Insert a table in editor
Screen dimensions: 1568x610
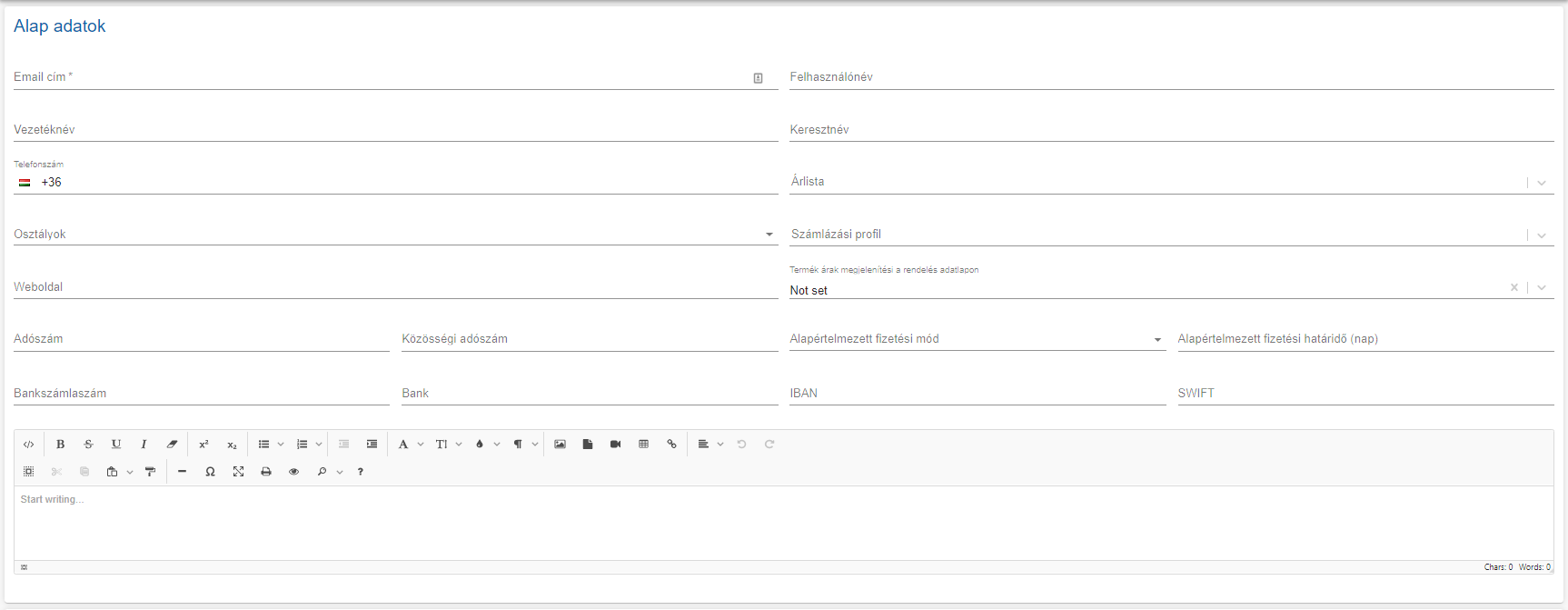pyautogui.click(x=643, y=445)
